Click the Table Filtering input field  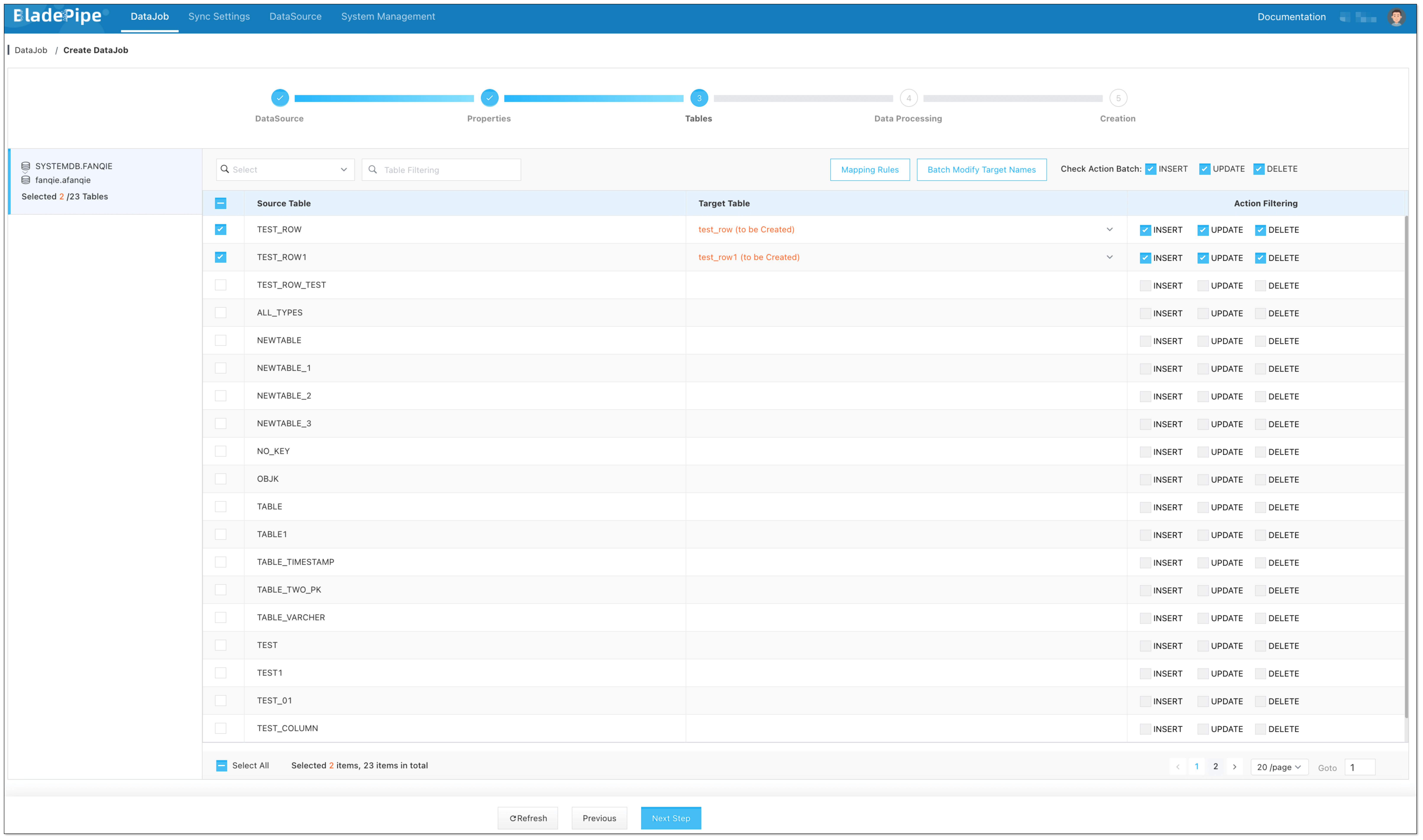pyautogui.click(x=441, y=169)
